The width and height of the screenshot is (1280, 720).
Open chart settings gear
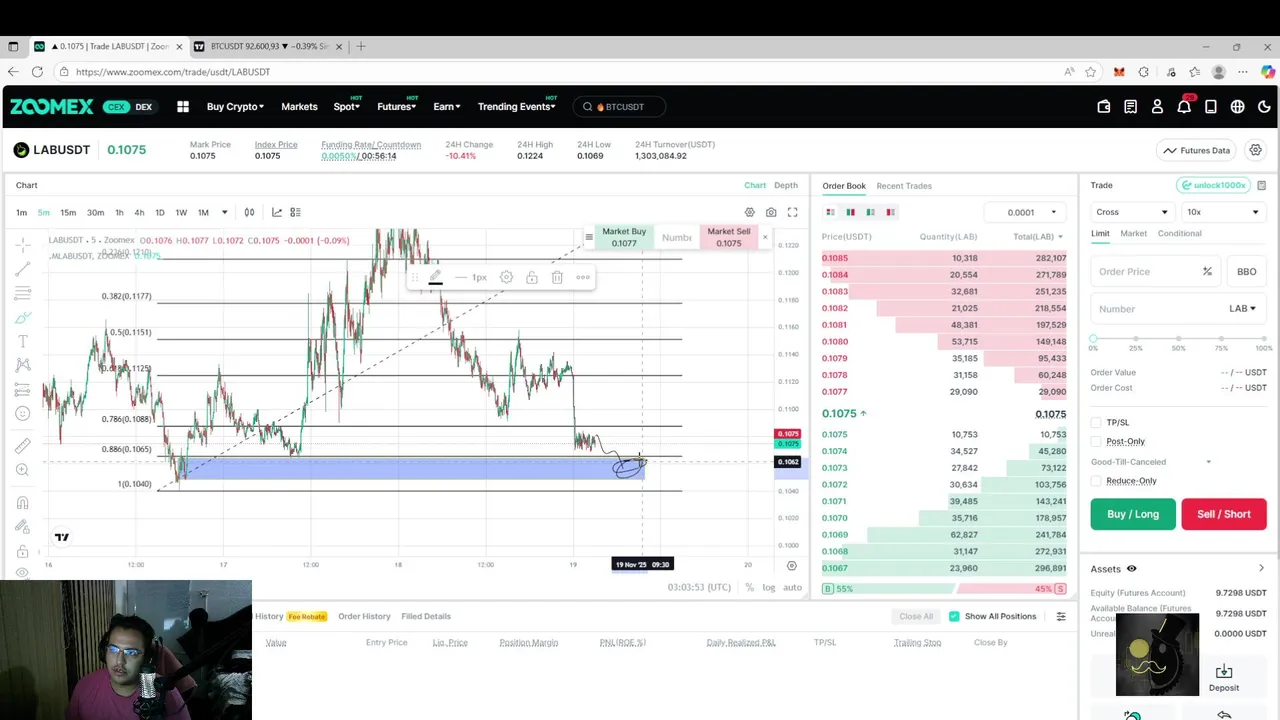749,212
